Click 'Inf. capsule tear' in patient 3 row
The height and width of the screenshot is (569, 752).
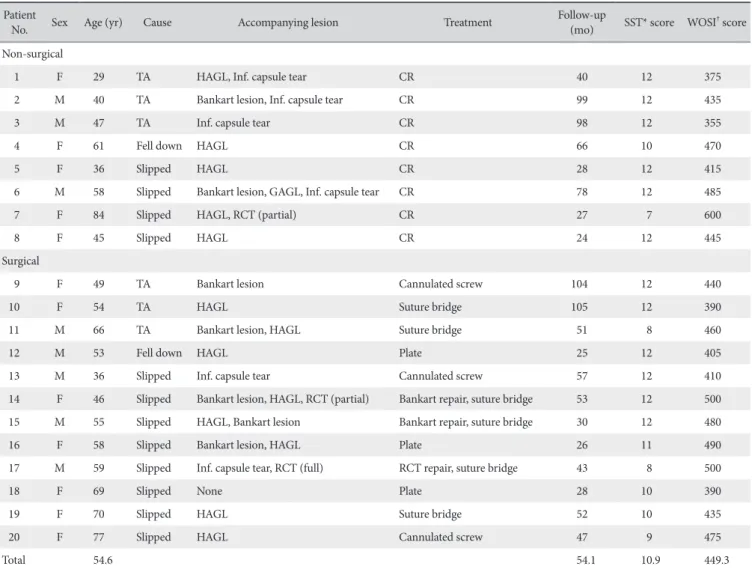[233, 123]
